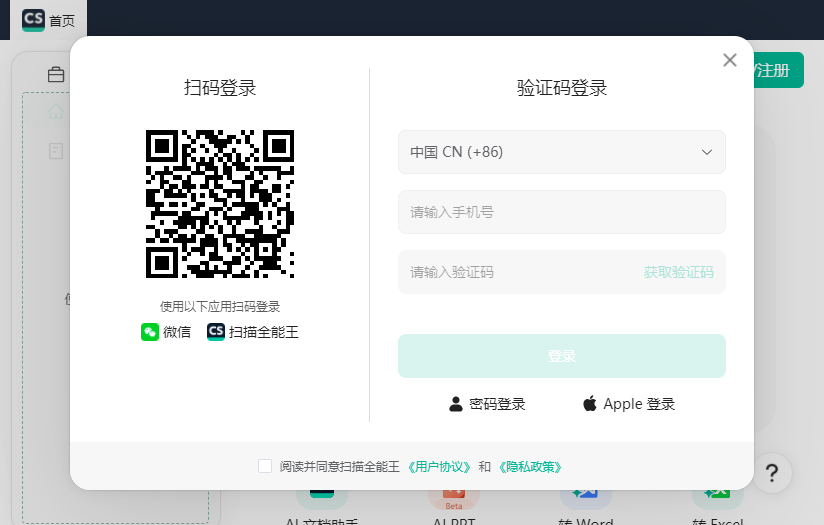824x525 pixels.
Task: Choose Apple 登录 sign-in option
Action: [x=629, y=404]
